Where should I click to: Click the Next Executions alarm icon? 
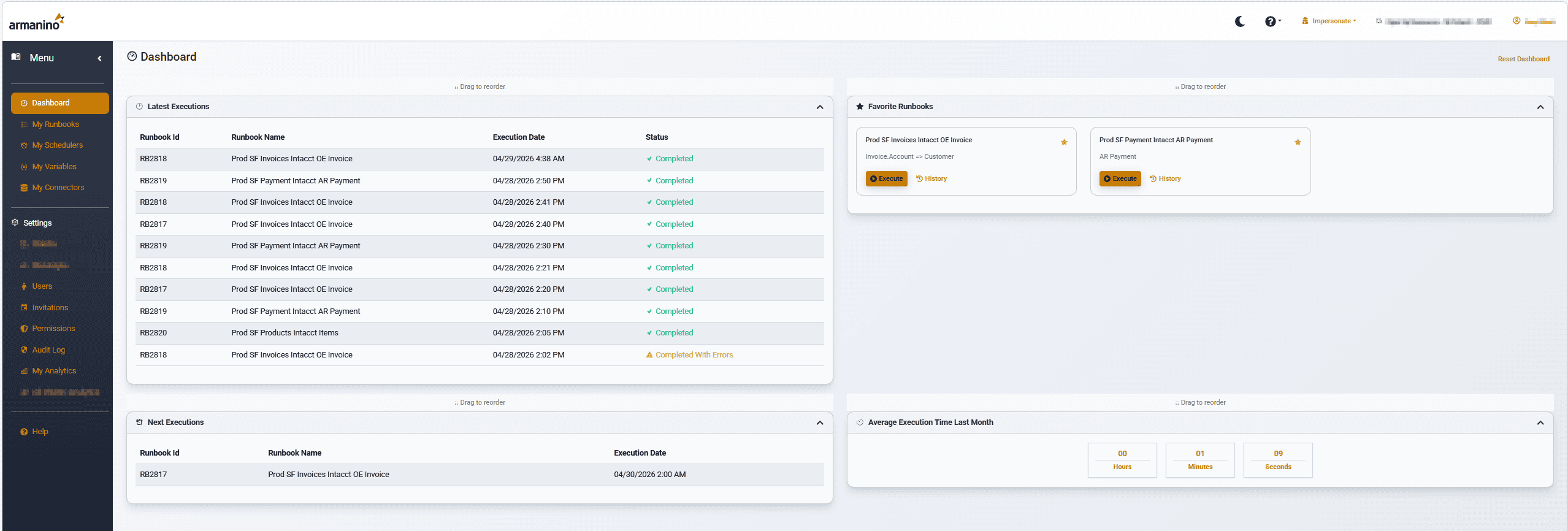(139, 422)
